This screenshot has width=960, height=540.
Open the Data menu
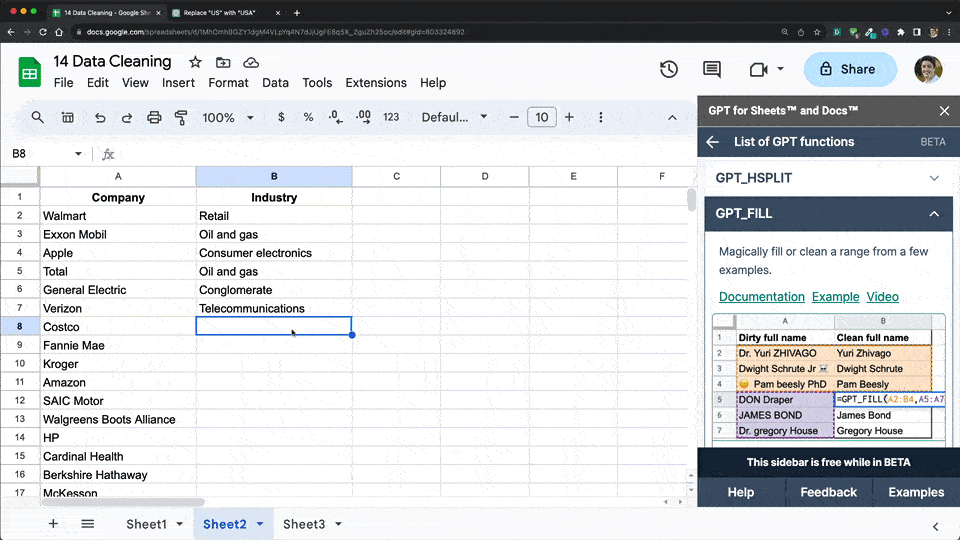point(276,83)
